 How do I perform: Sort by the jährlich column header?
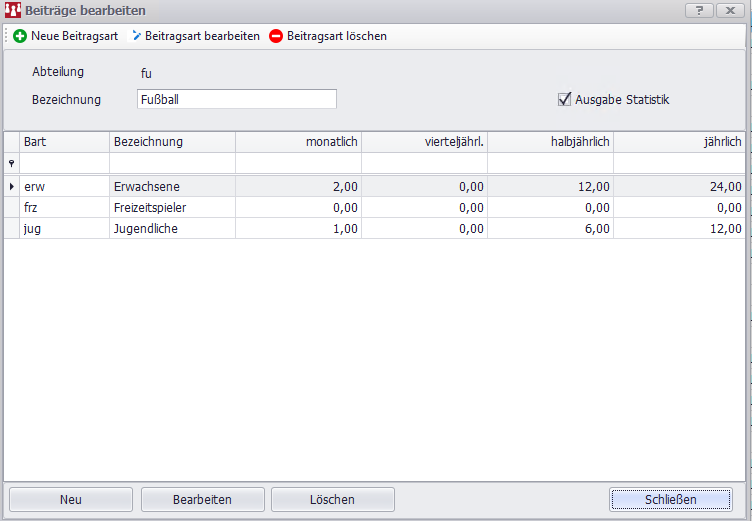click(679, 142)
